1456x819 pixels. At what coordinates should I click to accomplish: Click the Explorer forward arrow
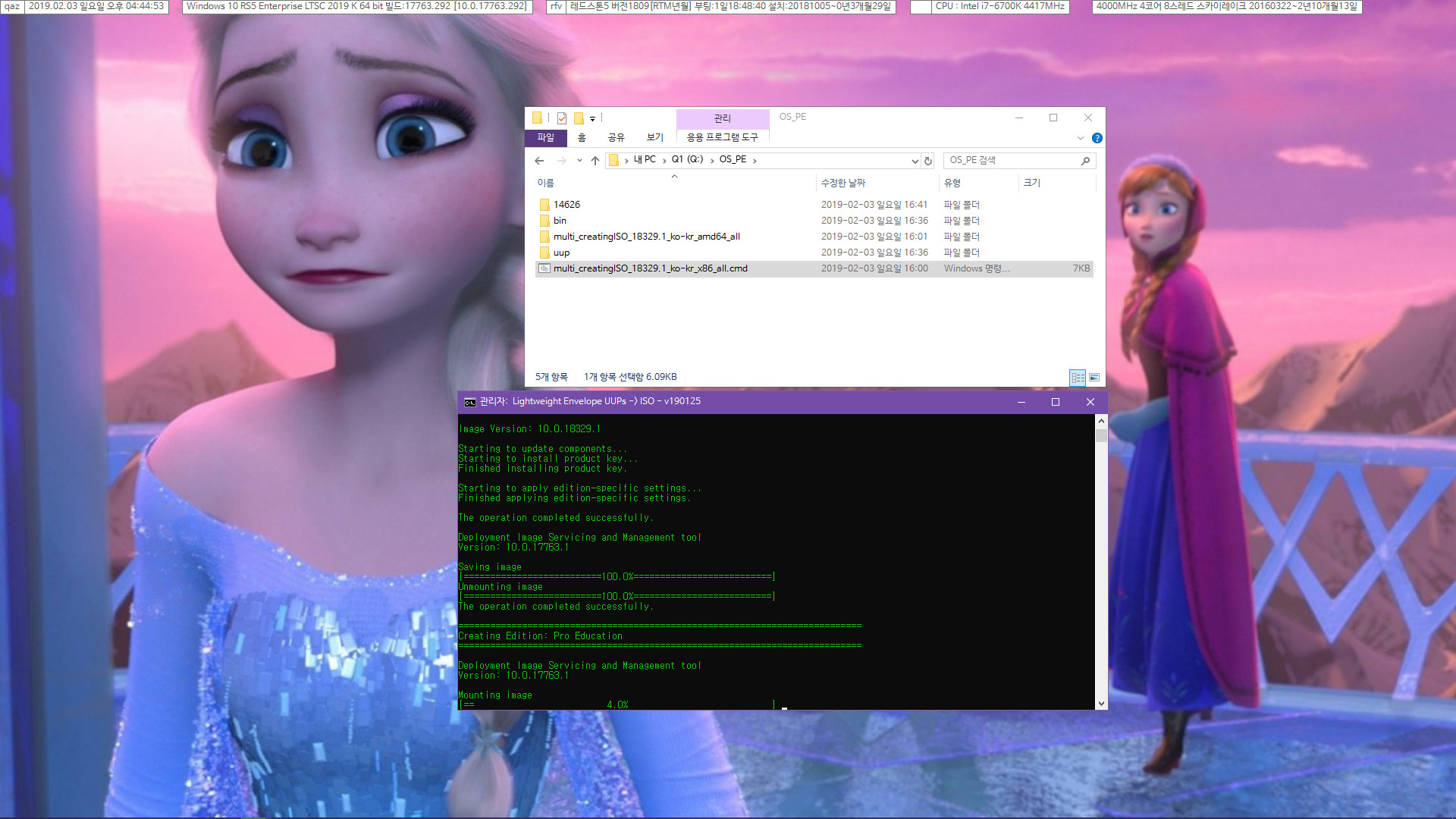(x=561, y=160)
